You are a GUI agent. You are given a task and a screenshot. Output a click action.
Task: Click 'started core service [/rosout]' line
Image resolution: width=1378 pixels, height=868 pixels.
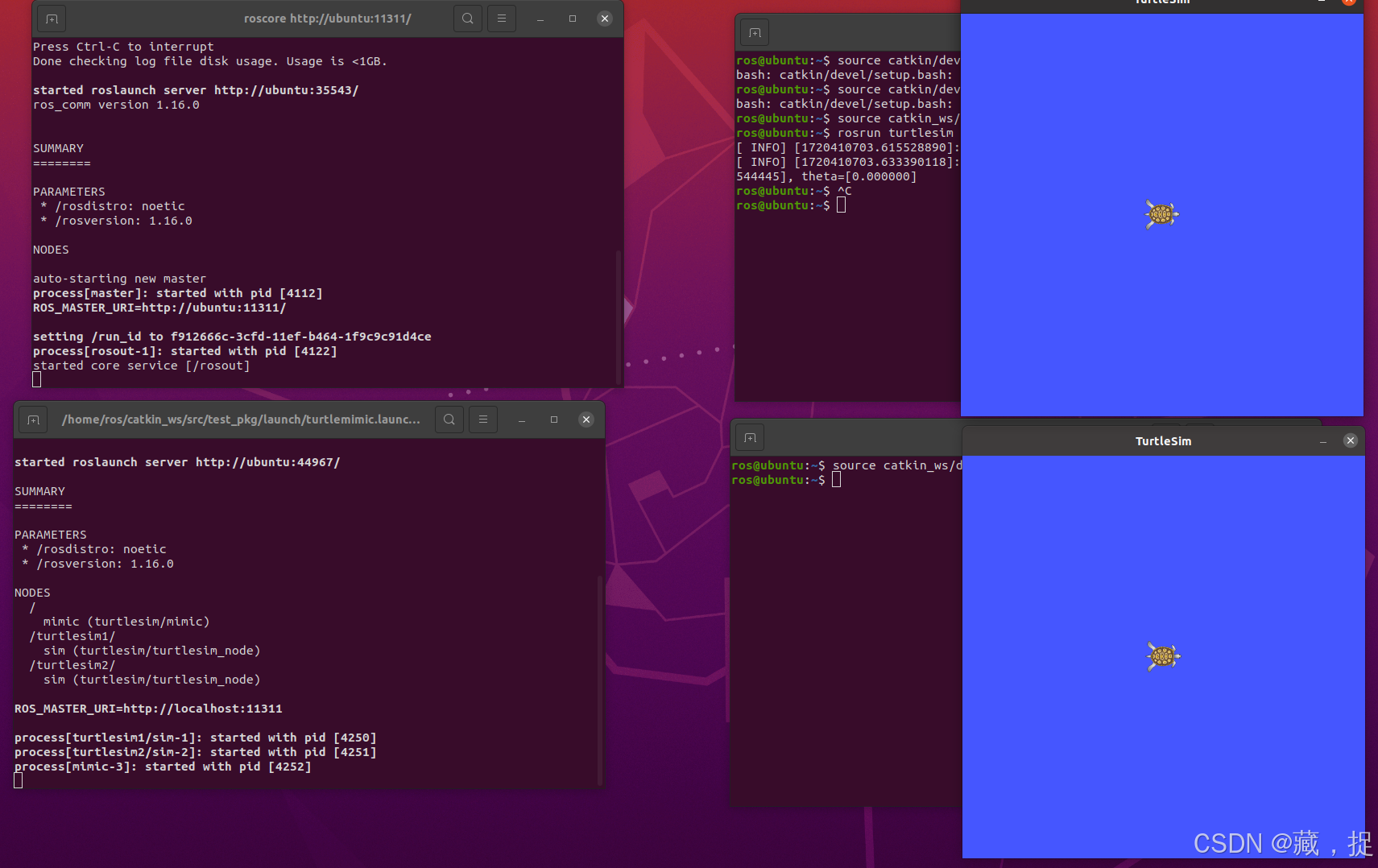click(141, 366)
